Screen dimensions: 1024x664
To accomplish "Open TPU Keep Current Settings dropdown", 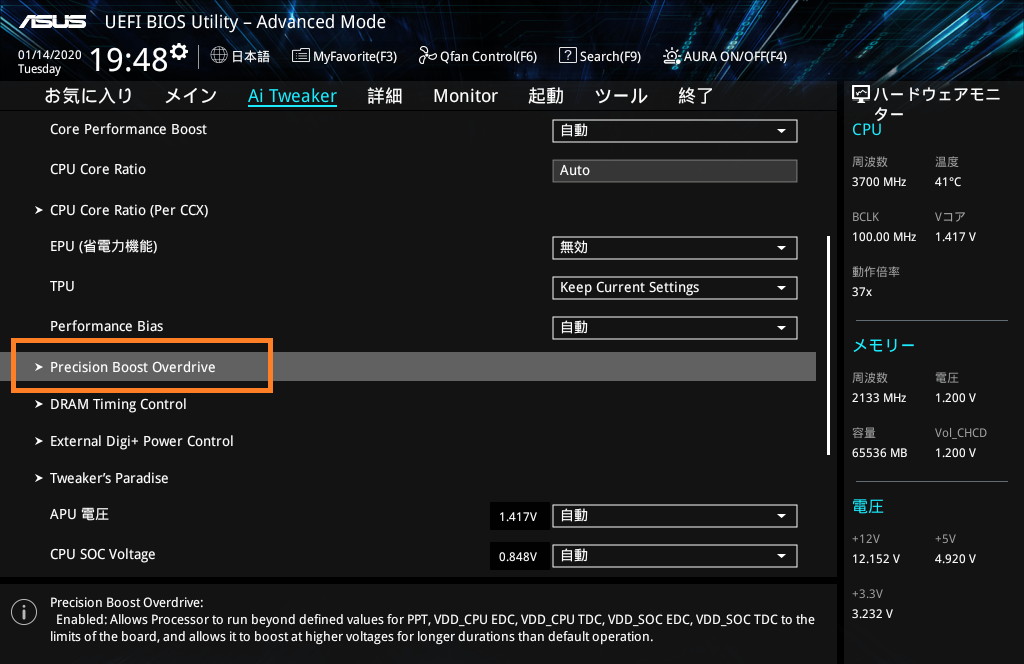I will point(675,287).
